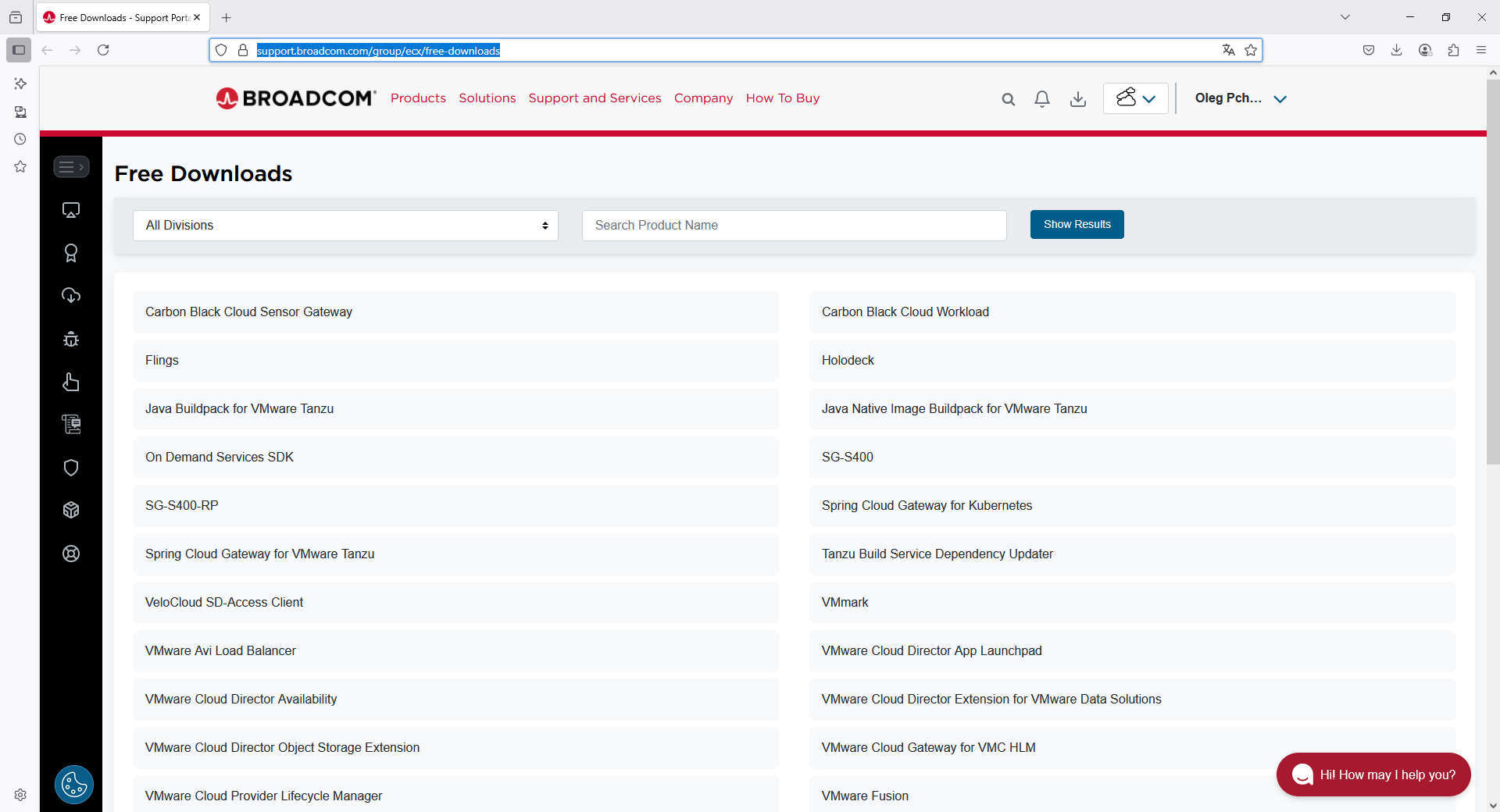The height and width of the screenshot is (812, 1500).
Task: Open VMware Cloud Gateway for VMC HLM
Action: [x=1132, y=748]
